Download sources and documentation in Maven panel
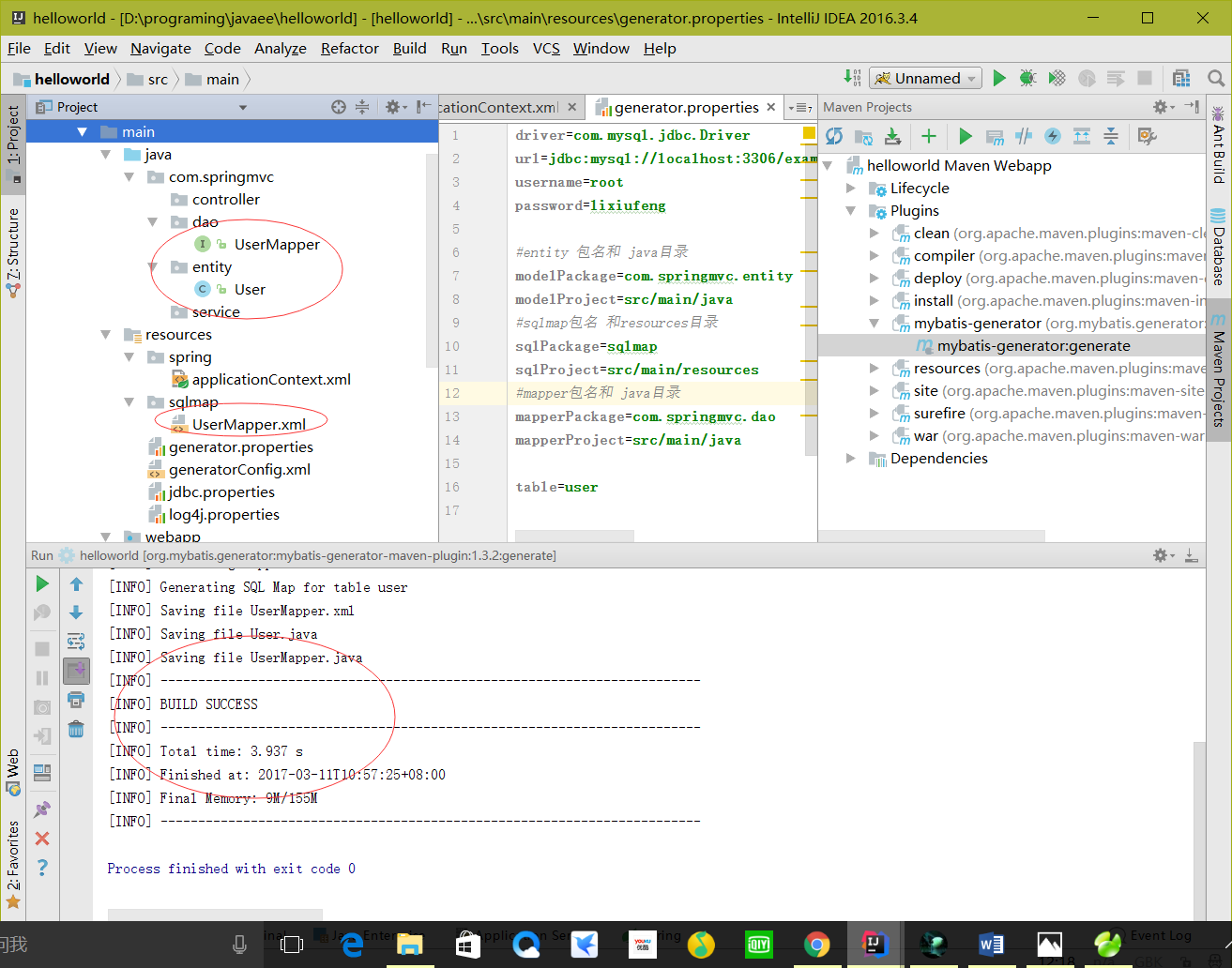1232x968 pixels. (892, 137)
